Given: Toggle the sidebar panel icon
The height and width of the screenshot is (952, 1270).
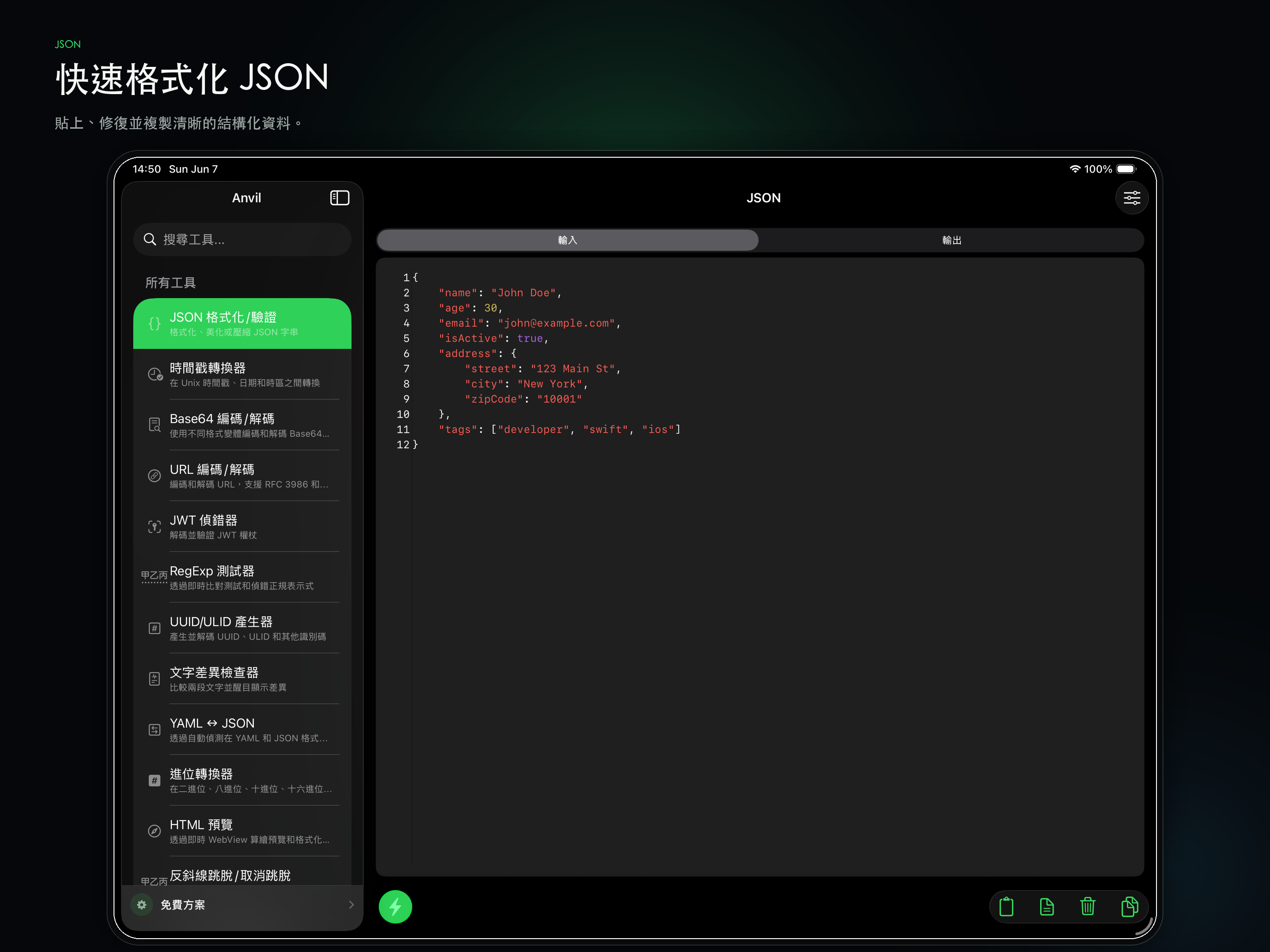Looking at the screenshot, I should [x=339, y=198].
